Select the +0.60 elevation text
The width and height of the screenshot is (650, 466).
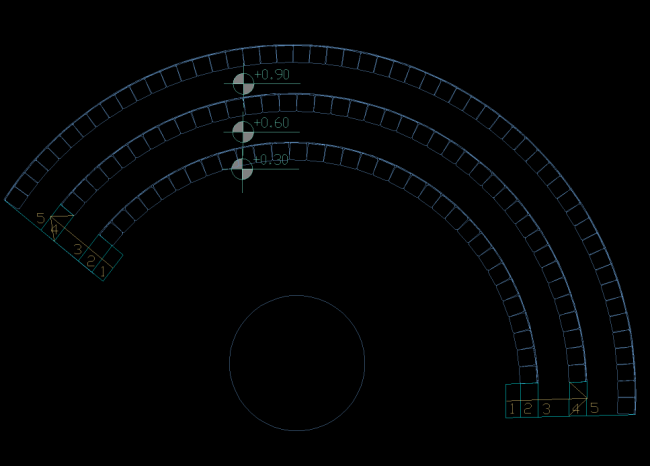(x=271, y=123)
